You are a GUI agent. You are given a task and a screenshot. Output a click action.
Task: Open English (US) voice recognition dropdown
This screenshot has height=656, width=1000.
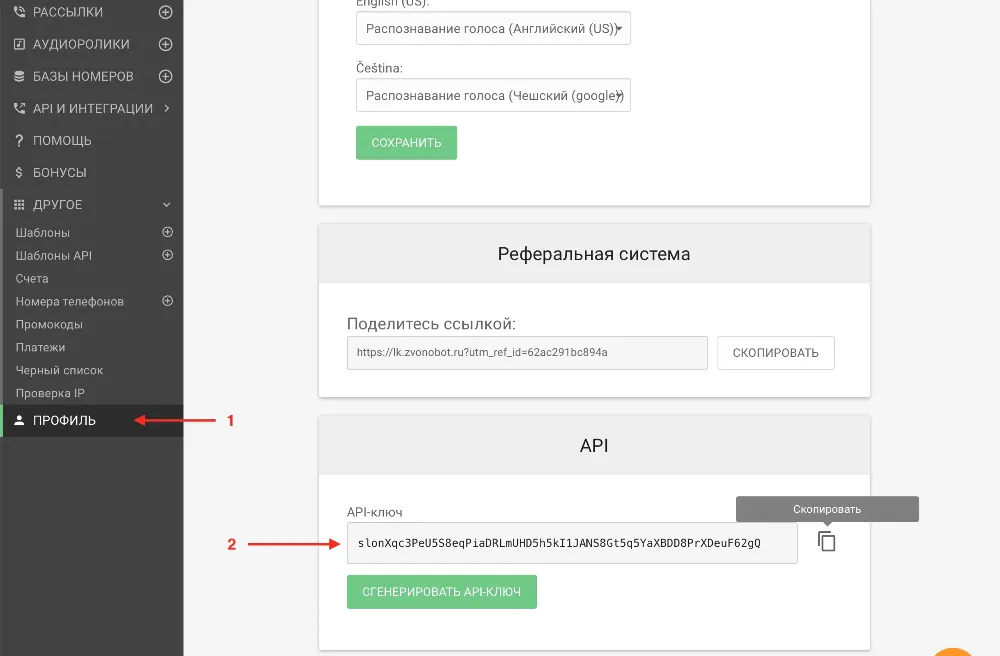pos(493,29)
